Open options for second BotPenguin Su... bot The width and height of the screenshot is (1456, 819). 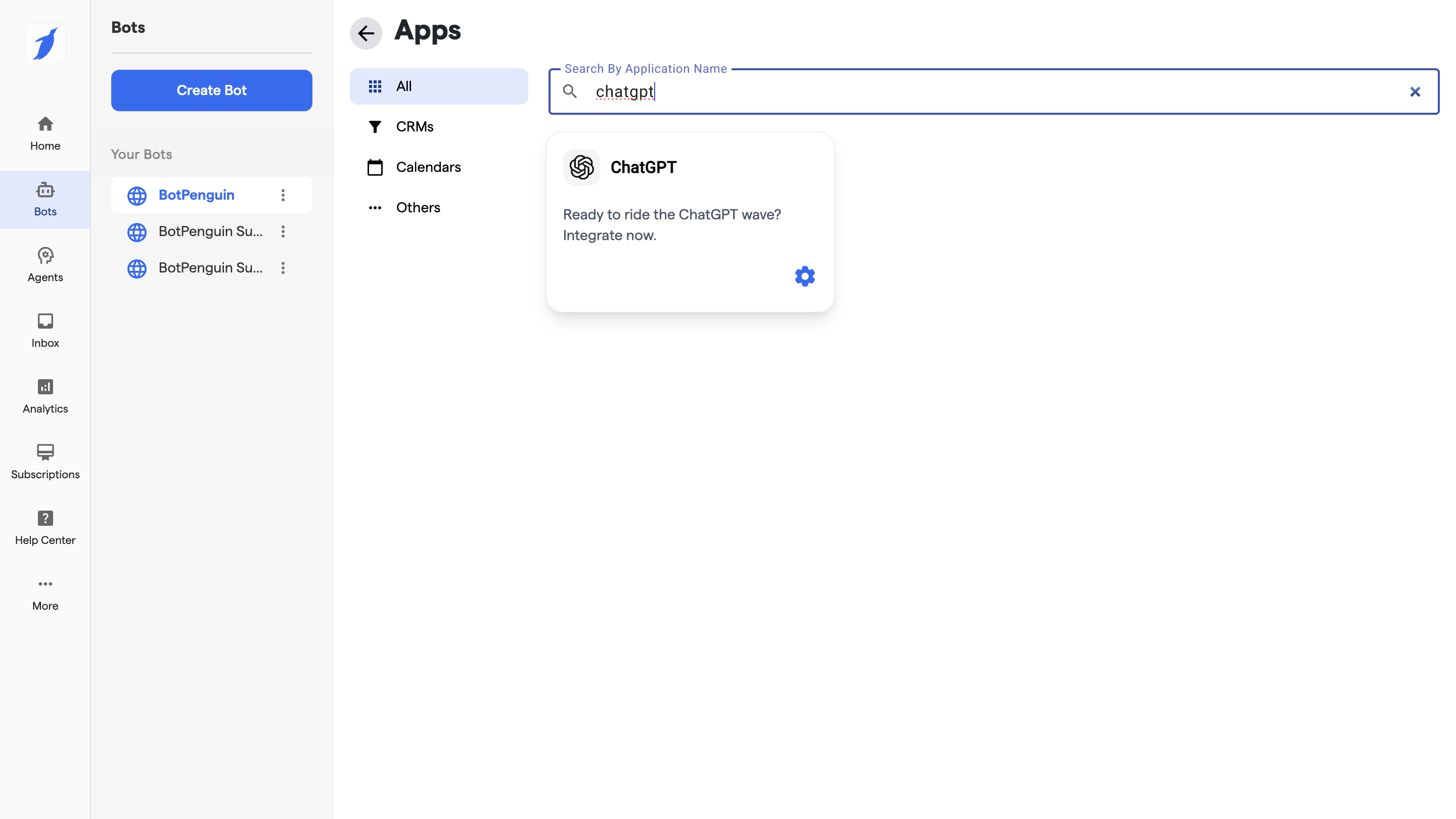(283, 231)
